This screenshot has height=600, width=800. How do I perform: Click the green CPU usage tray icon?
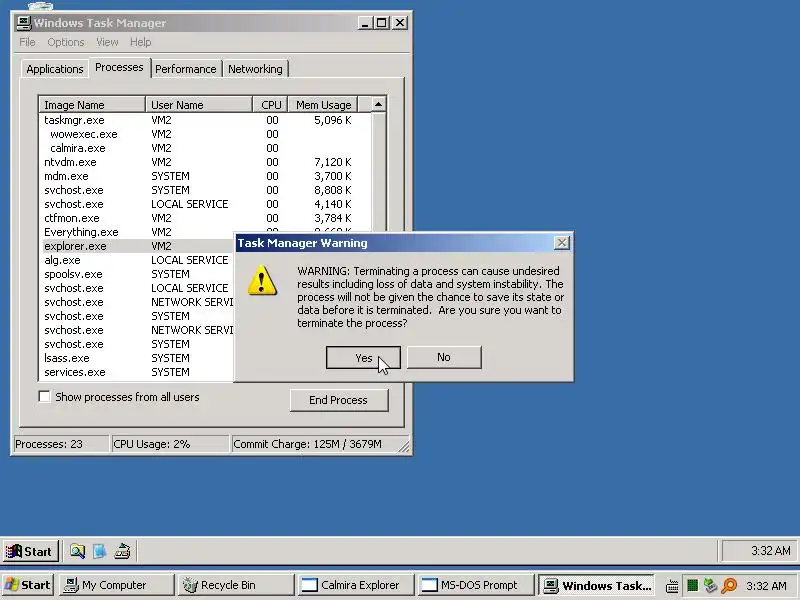click(692, 586)
